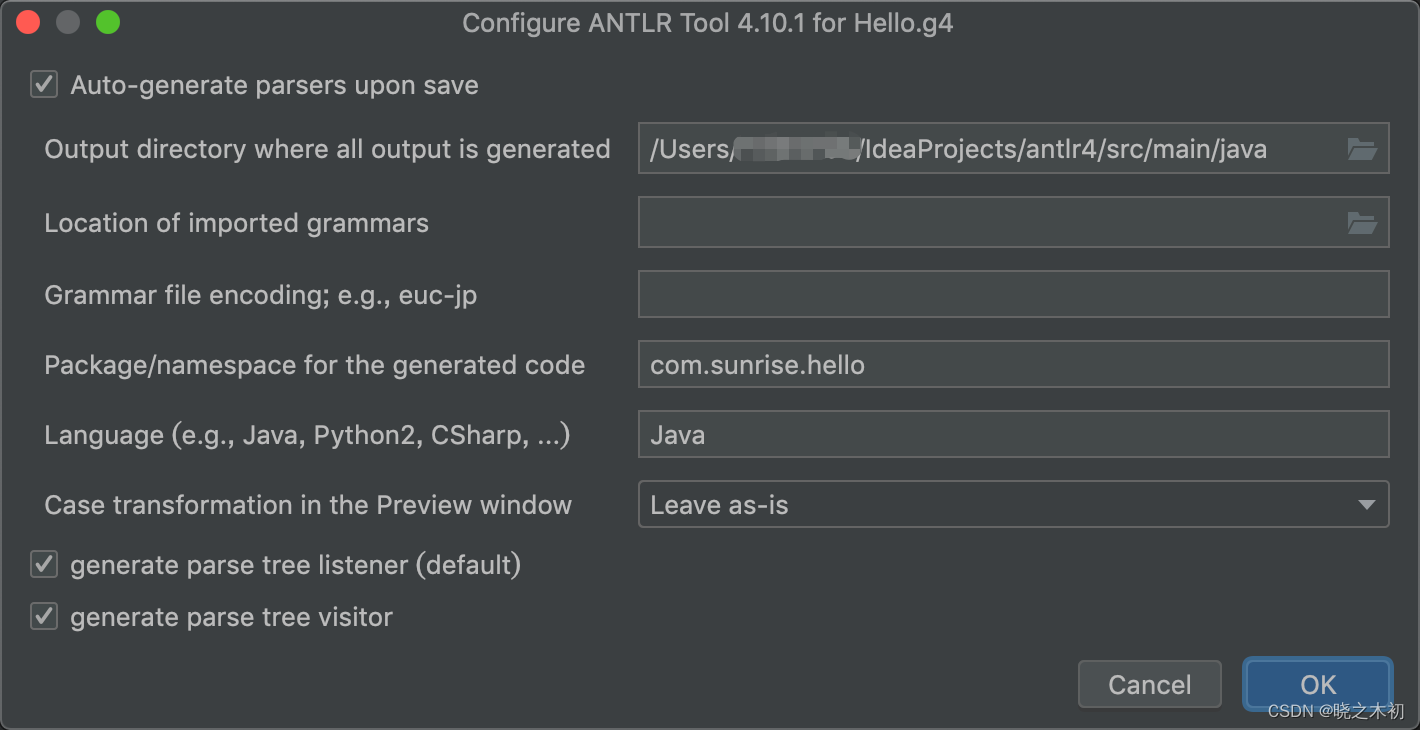Expand dropdown arrow next to Leave as-is
This screenshot has width=1420, height=730.
1366,505
